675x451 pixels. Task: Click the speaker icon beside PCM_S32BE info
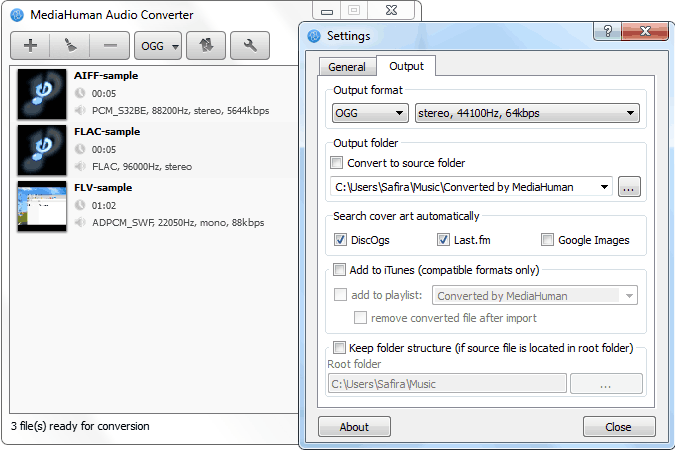(80, 111)
